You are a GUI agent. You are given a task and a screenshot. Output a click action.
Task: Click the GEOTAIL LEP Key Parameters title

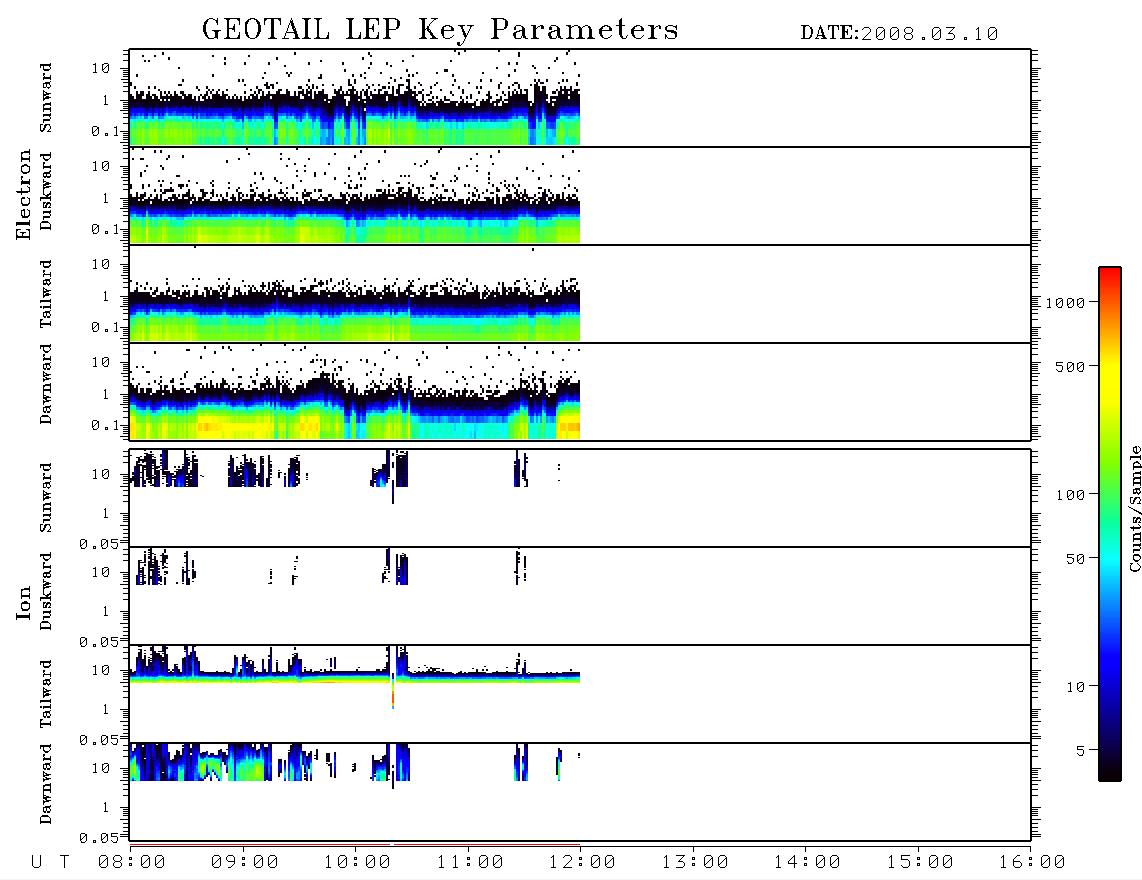click(440, 29)
